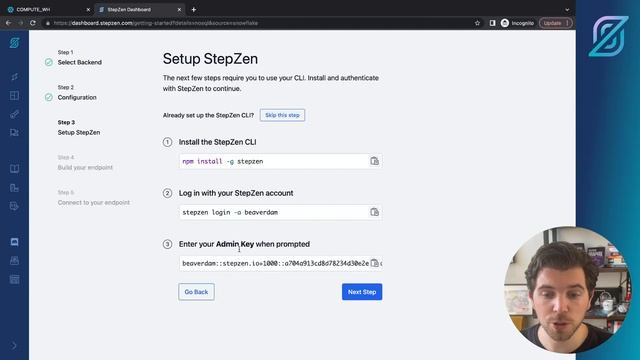
Task: Click the 'Setup StepZen' page heading
Action: click(210, 59)
